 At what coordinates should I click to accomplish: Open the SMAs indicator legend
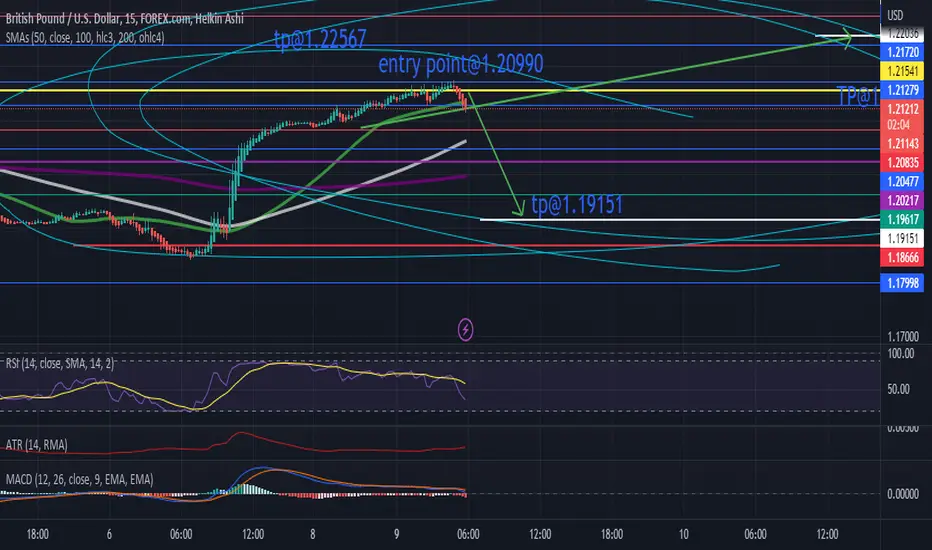click(x=85, y=38)
